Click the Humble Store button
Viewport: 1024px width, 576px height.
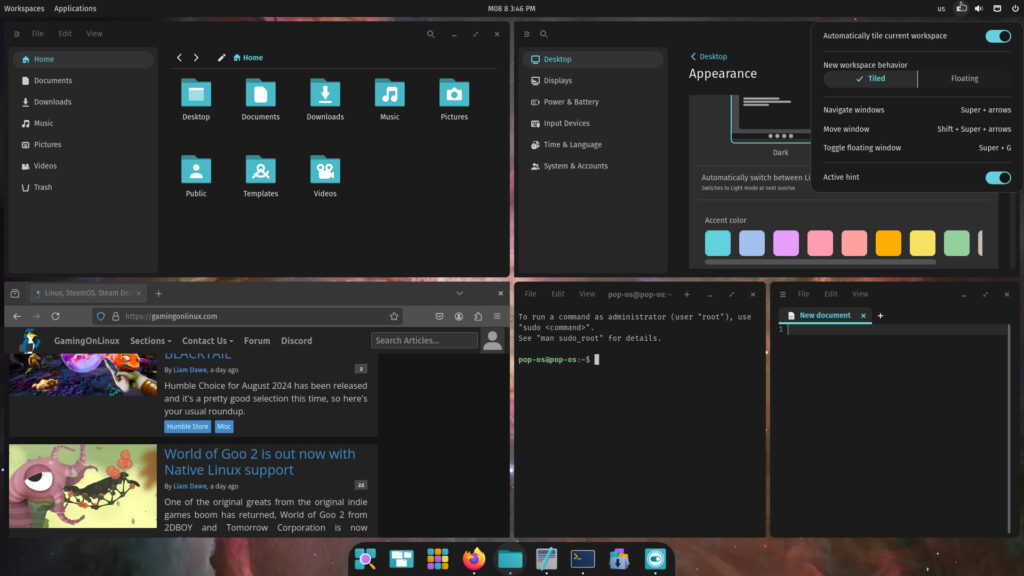(187, 426)
